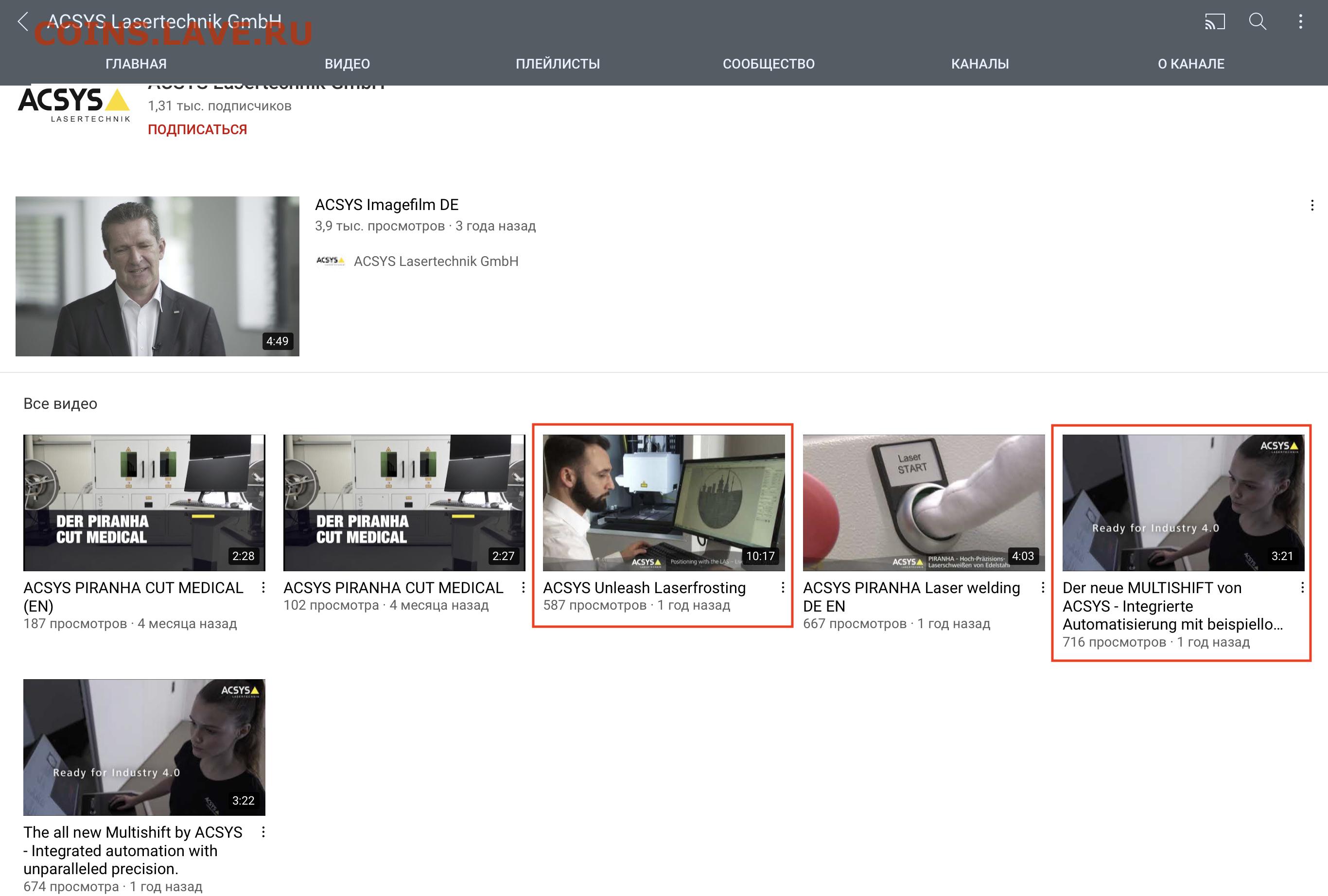The height and width of the screenshot is (896, 1328).
Task: Open the search magnifier icon
Action: (x=1258, y=22)
